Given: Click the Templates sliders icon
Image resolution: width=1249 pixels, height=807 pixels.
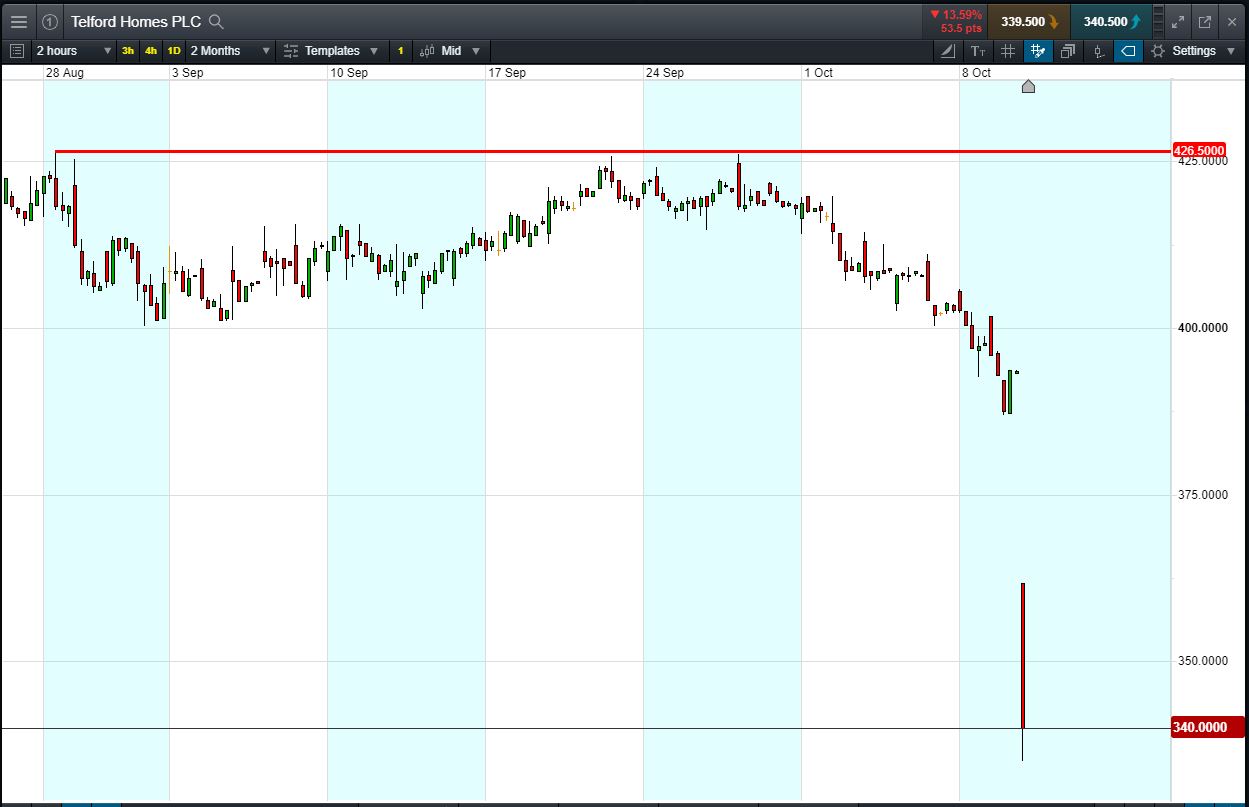Looking at the screenshot, I should (x=291, y=51).
